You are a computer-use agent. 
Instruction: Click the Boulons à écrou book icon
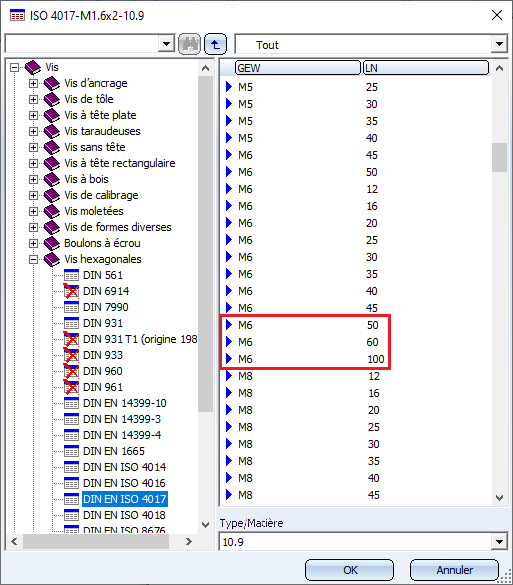coord(51,244)
